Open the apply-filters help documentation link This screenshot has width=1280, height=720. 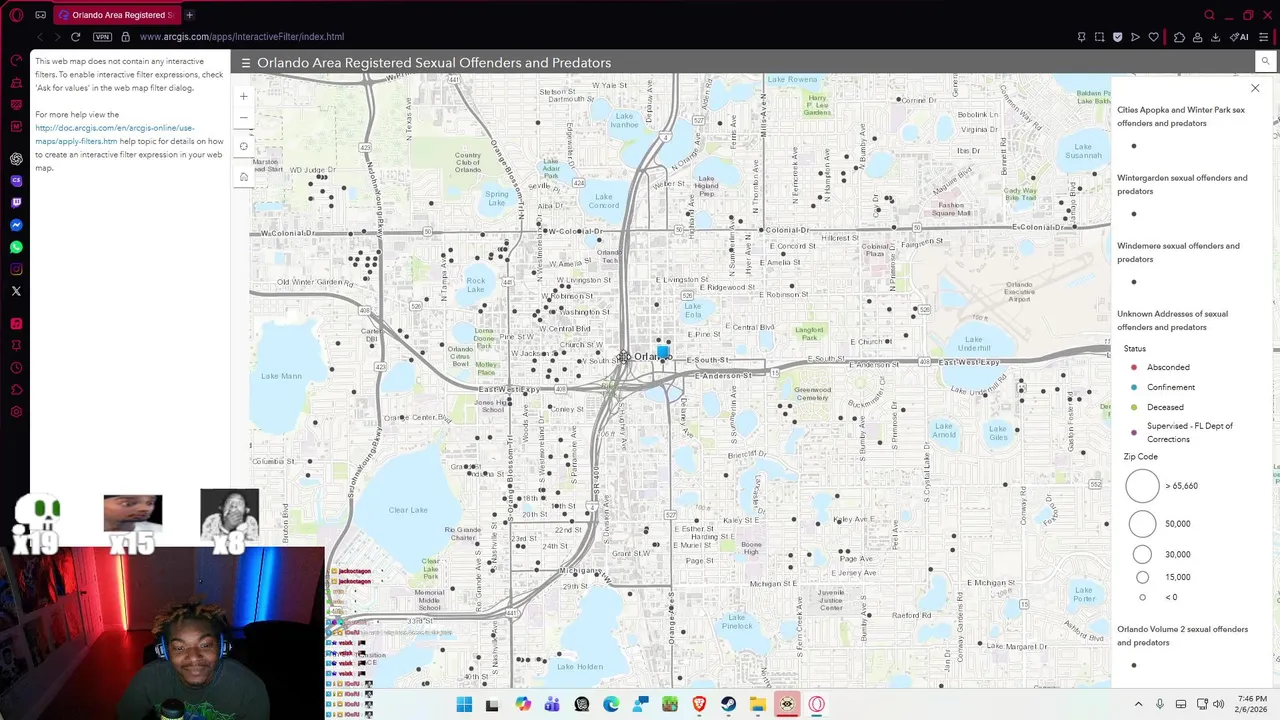point(114,134)
